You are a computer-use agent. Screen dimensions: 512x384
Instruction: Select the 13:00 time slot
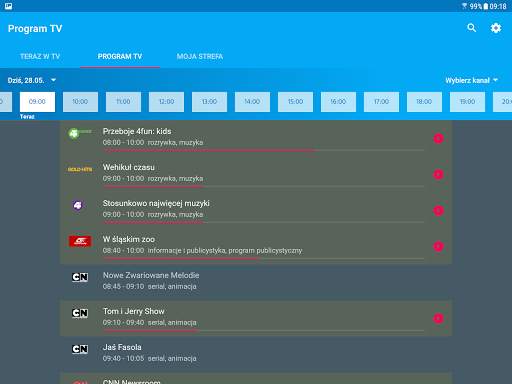209,102
